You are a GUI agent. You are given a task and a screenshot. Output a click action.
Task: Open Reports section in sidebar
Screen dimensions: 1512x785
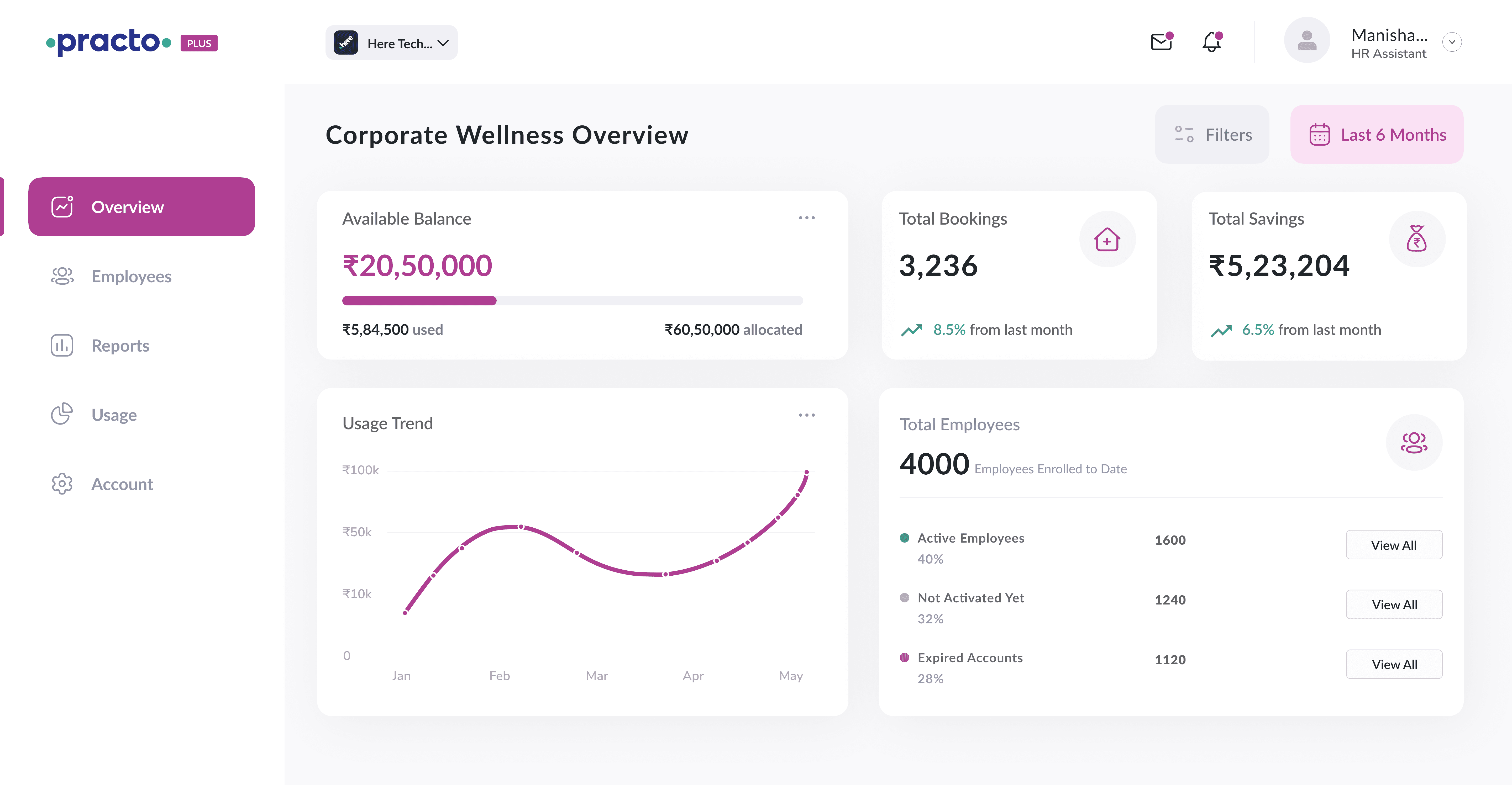pos(120,346)
